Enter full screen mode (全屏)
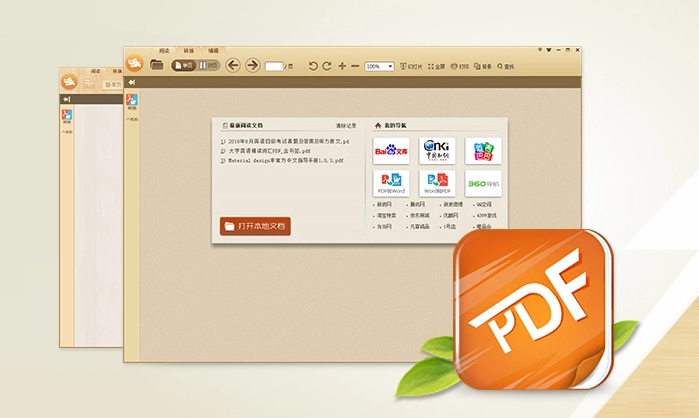 [x=436, y=66]
